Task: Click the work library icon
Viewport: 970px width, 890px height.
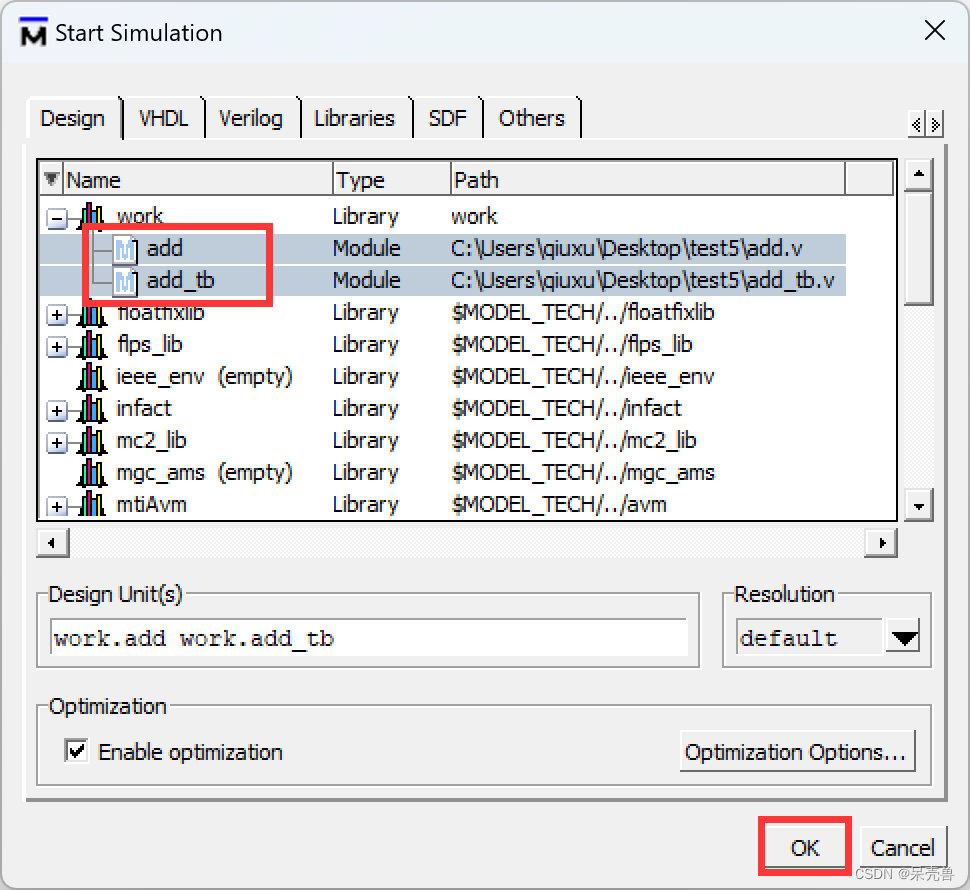Action: (x=92, y=216)
